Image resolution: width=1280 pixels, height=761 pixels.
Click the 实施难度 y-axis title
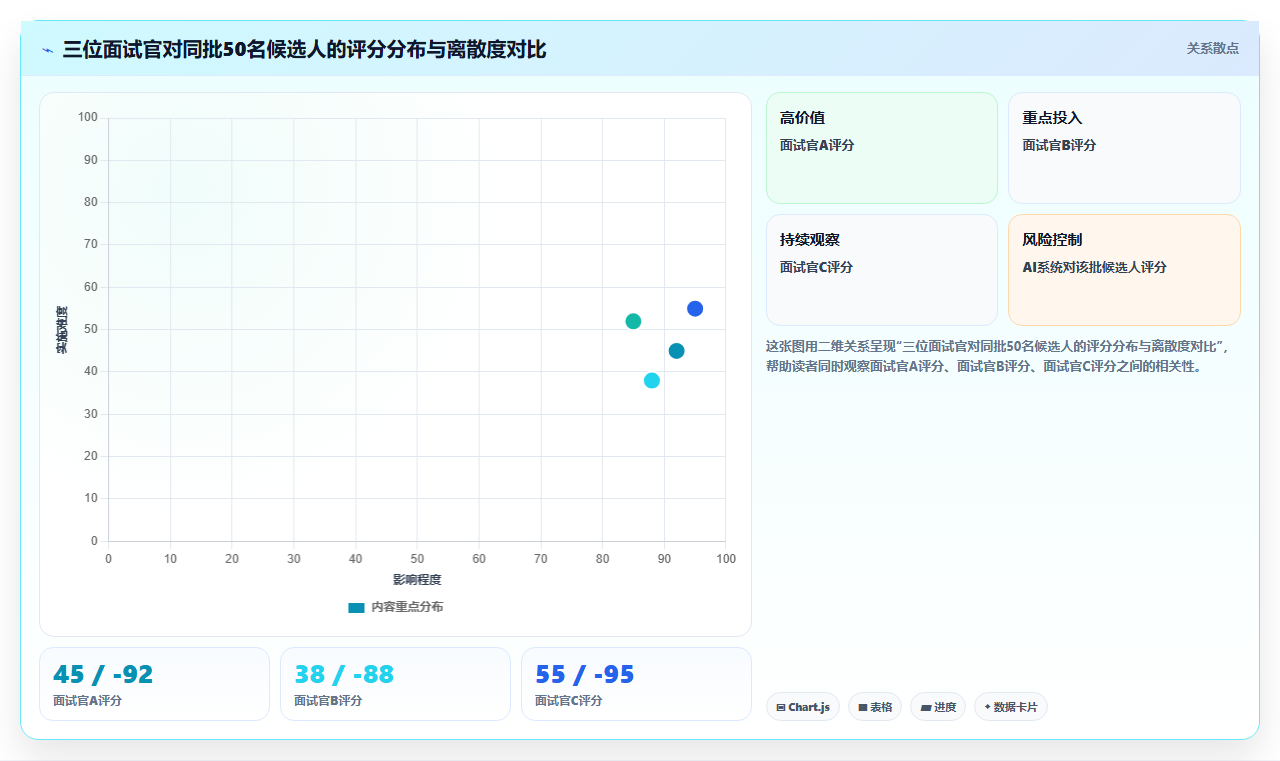point(62,330)
